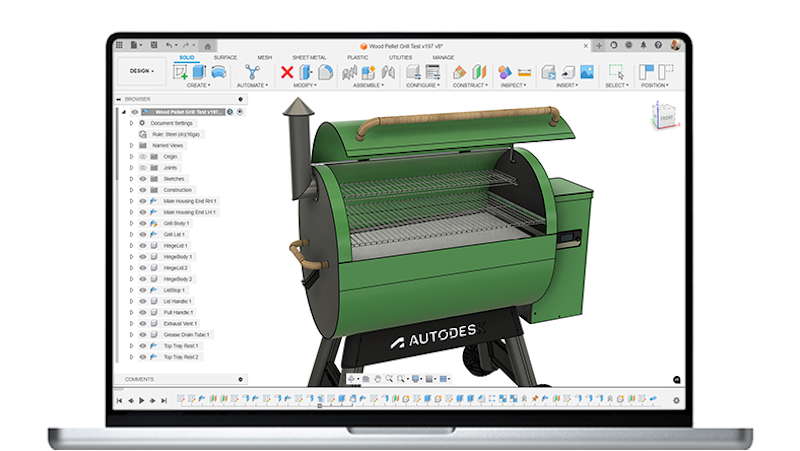Toggle visibility of Joints folder

tap(143, 168)
